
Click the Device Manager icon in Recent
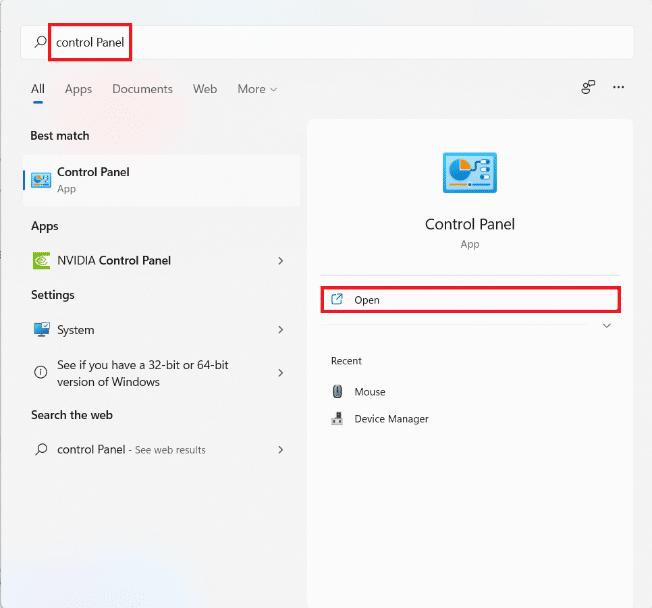[337, 419]
